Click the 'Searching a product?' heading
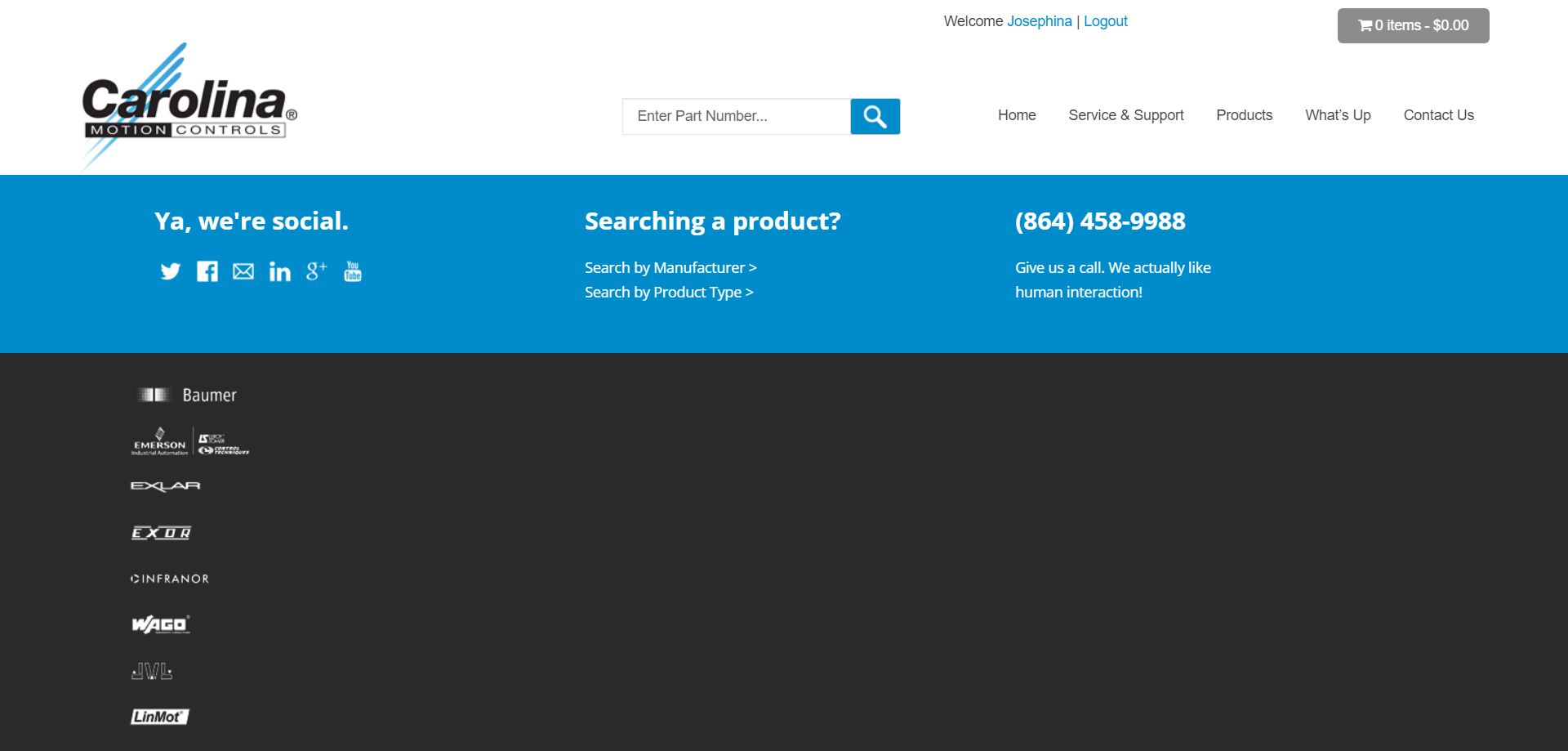 coord(713,221)
